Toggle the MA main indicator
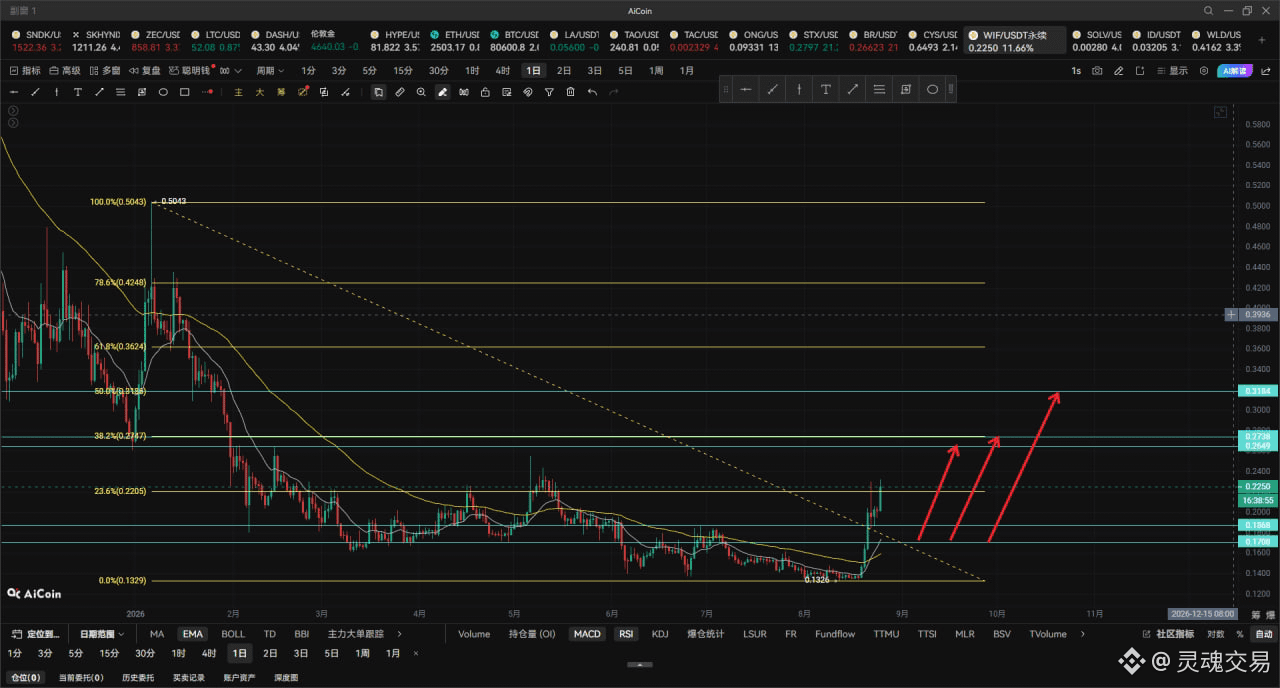This screenshot has height=688, width=1280. (157, 634)
